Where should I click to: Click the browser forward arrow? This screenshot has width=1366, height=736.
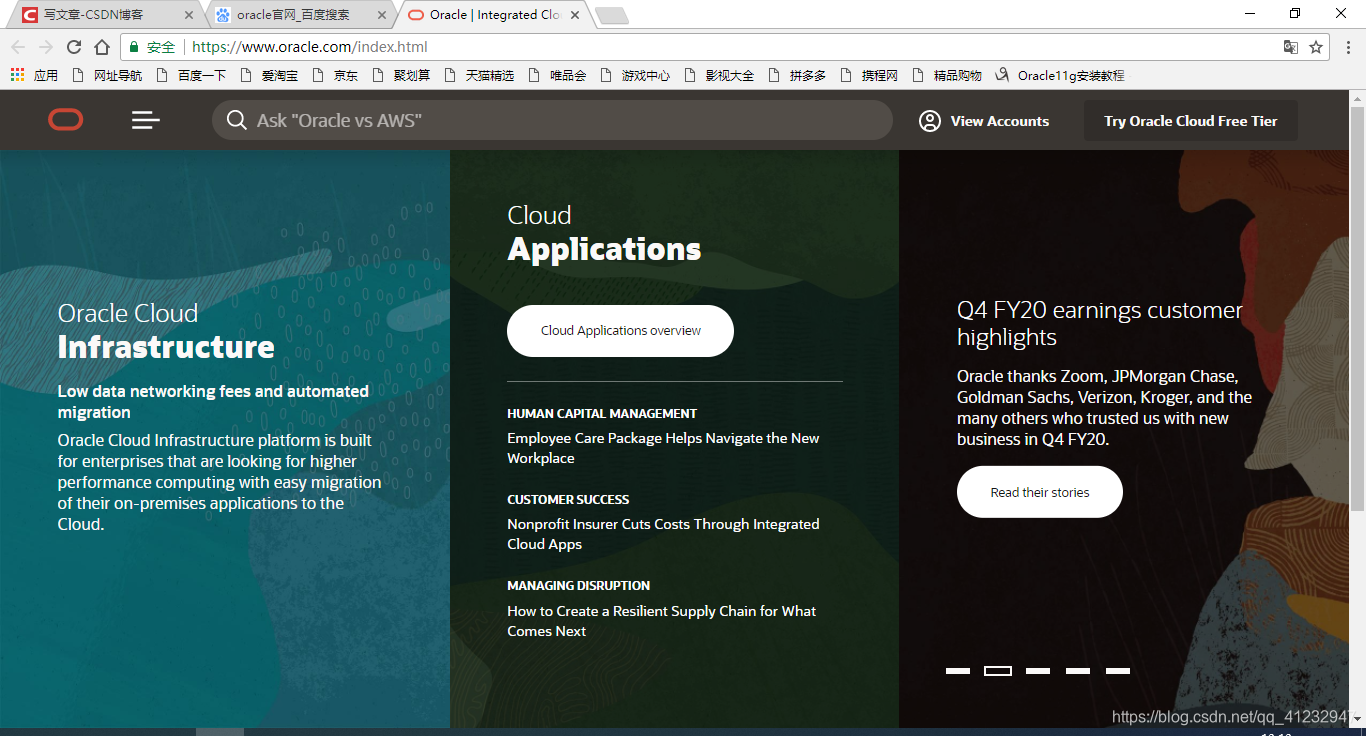click(46, 47)
